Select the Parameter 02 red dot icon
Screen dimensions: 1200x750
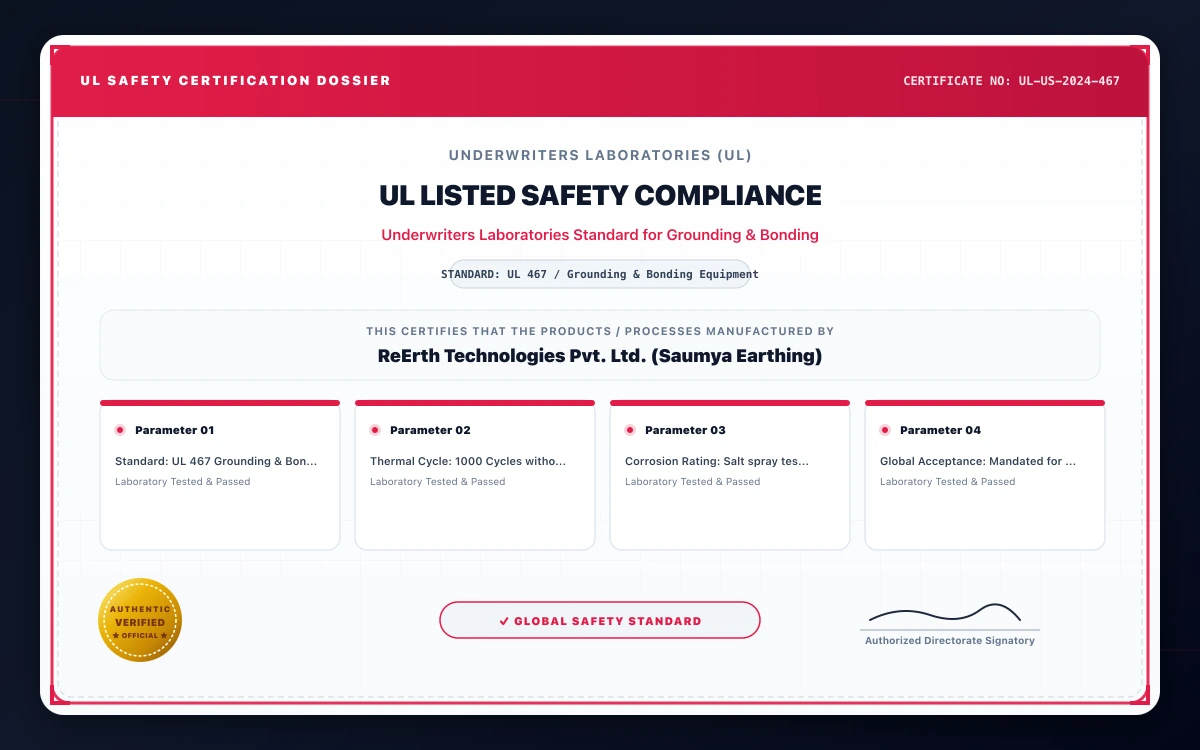(375, 430)
